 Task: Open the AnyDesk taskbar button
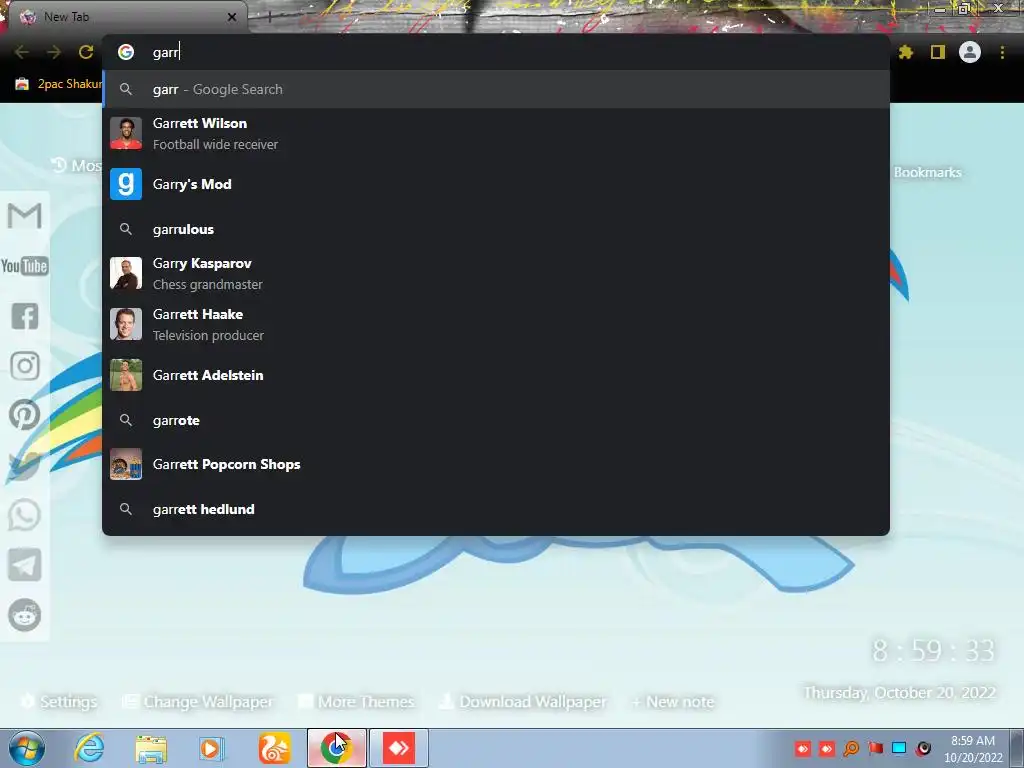click(x=399, y=748)
